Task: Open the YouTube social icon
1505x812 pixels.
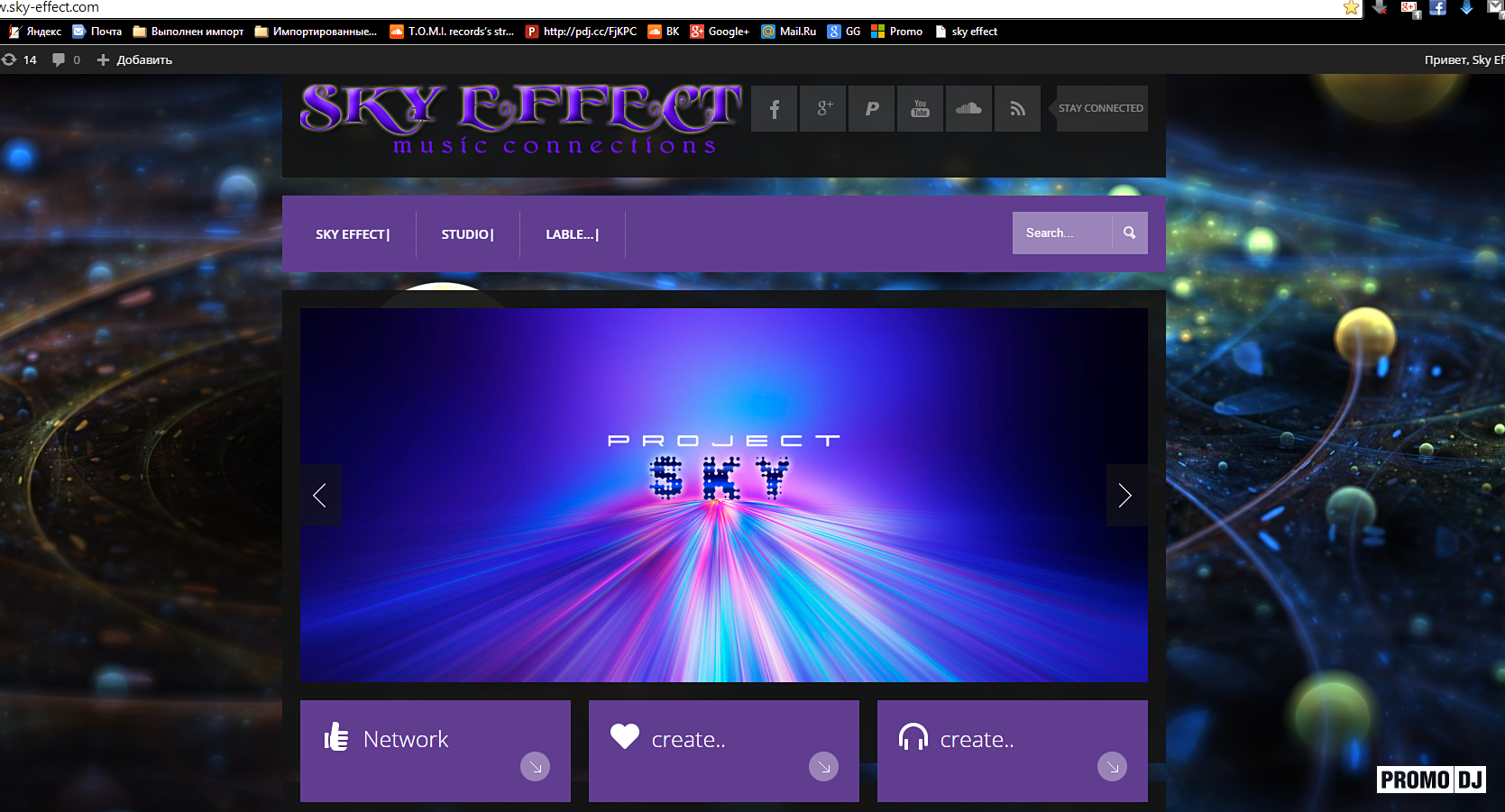Action: pos(920,109)
